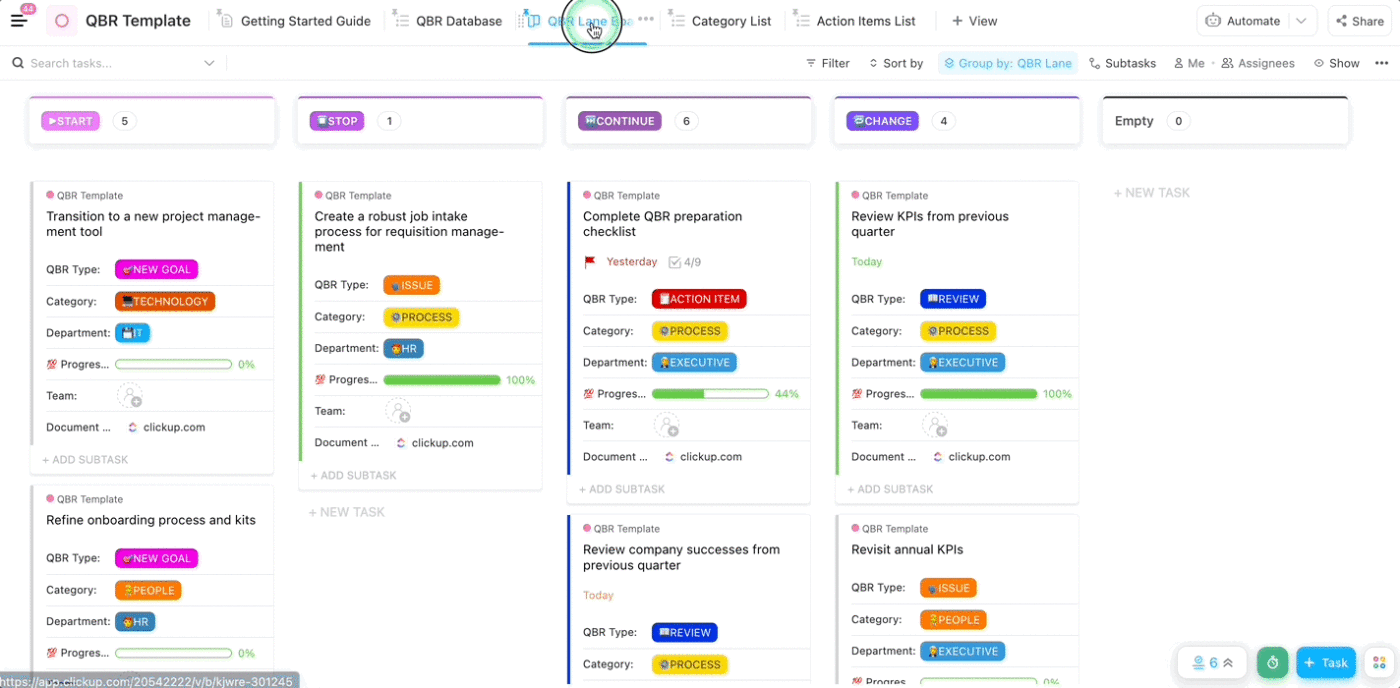Image resolution: width=1400 pixels, height=688 pixels.
Task: Toggle the Assignees filter
Action: 1258,63
